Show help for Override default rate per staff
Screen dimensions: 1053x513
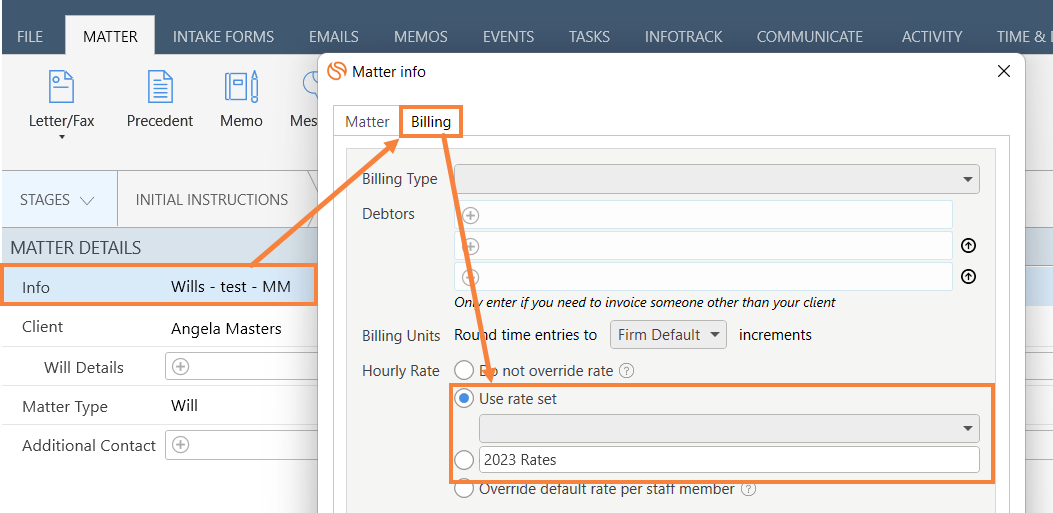click(749, 489)
